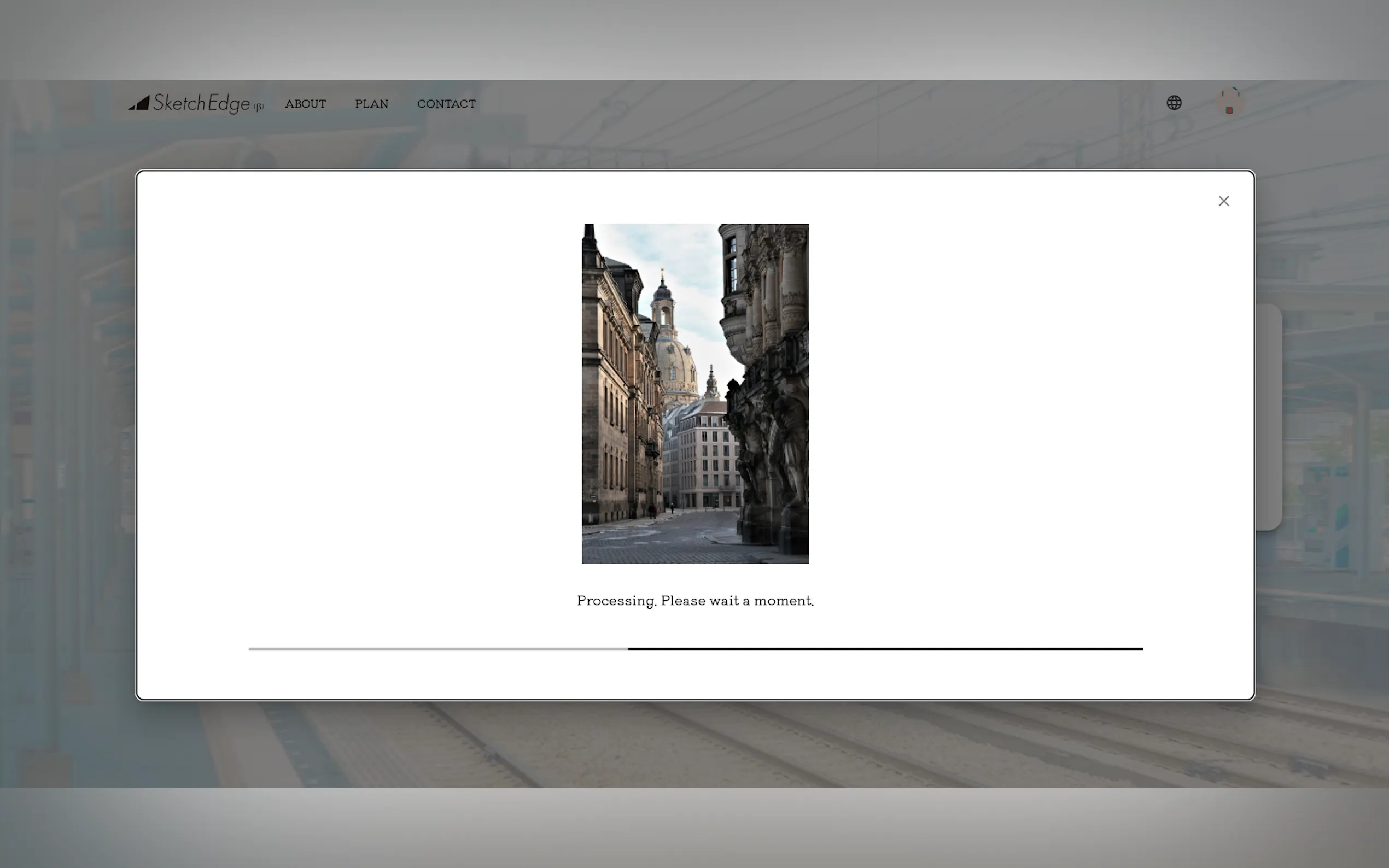Click the white dialog area left of photo
1389x868 pixels.
pos(356,390)
